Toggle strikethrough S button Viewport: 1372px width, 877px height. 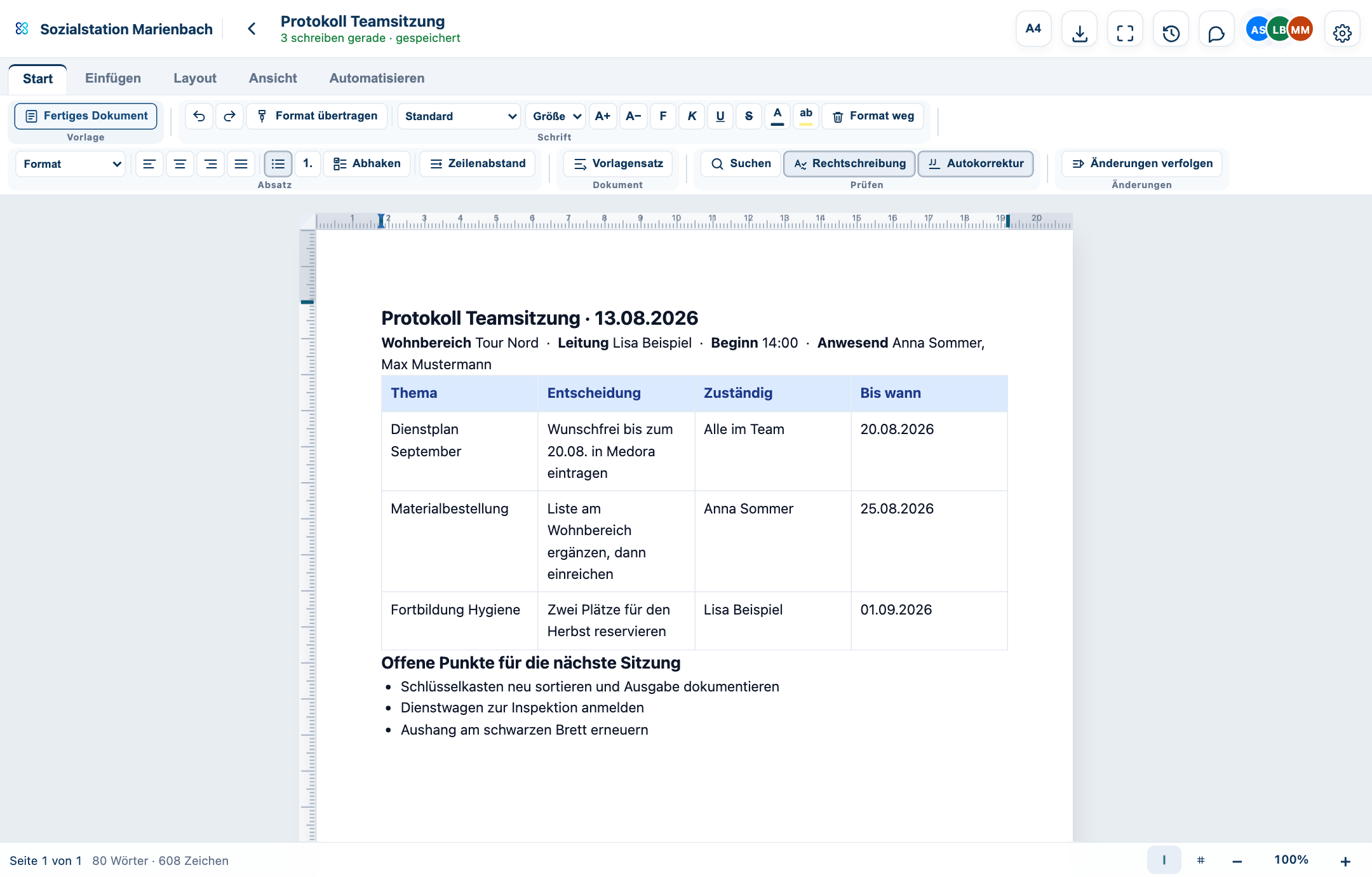click(x=749, y=116)
